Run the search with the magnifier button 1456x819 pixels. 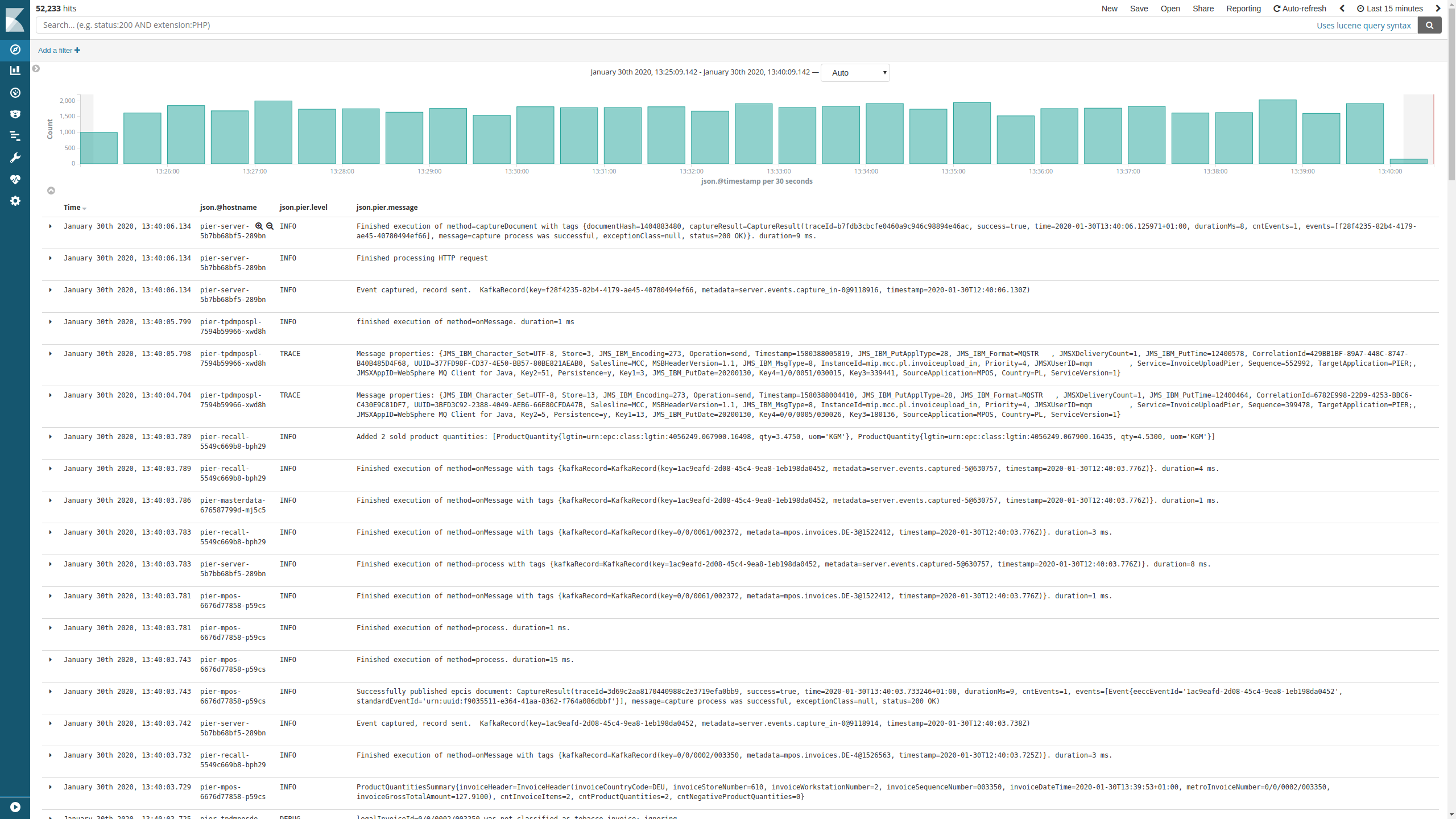pyautogui.click(x=1429, y=25)
